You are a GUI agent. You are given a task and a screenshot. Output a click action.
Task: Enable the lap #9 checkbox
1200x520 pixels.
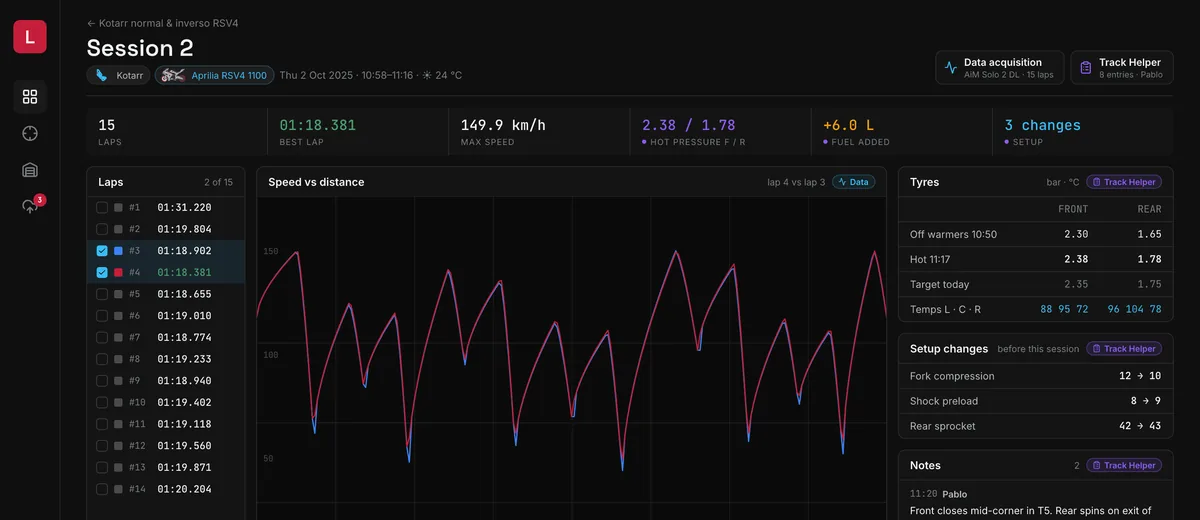102,381
